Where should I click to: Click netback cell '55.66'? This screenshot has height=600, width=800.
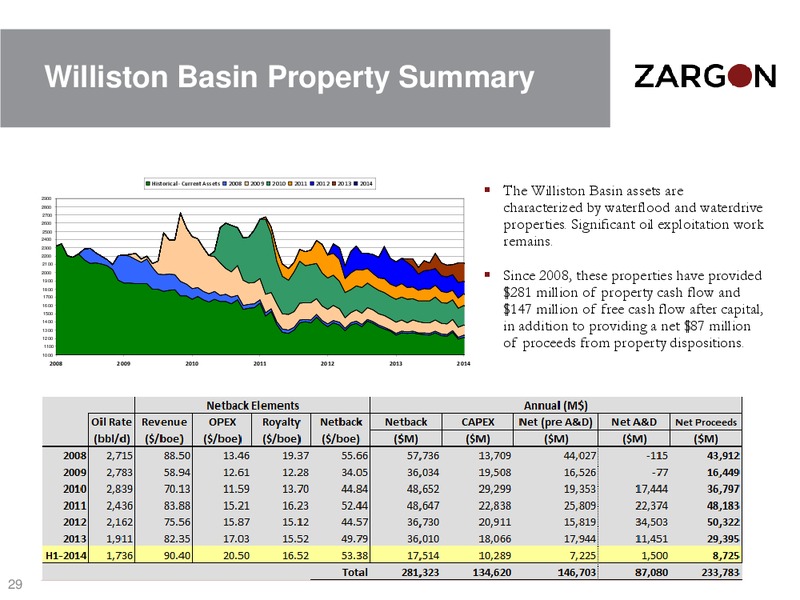355,455
